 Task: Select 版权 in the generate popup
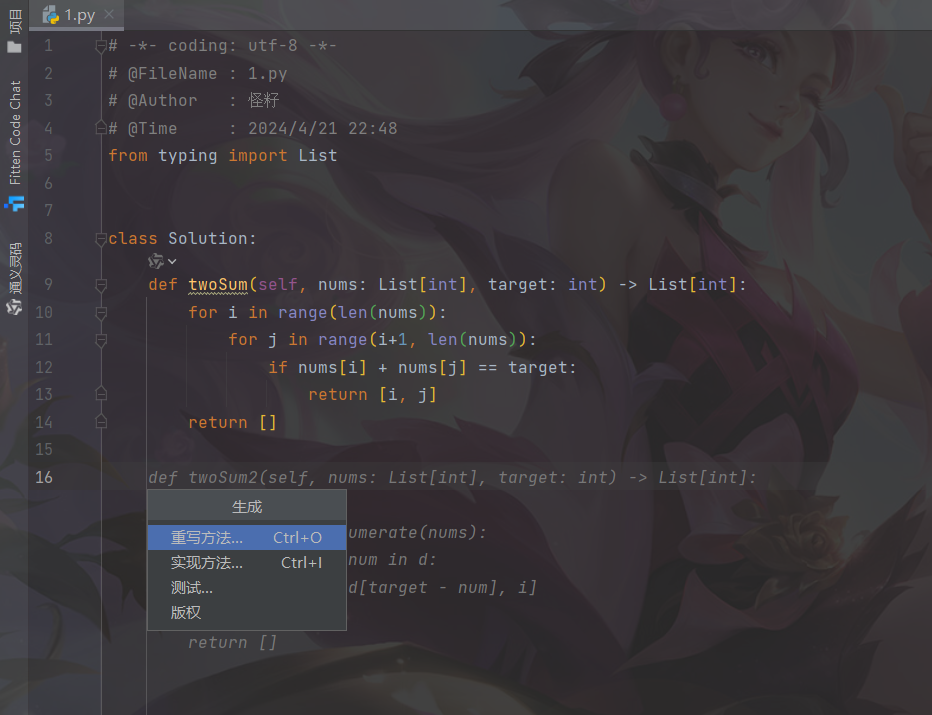(x=247, y=613)
